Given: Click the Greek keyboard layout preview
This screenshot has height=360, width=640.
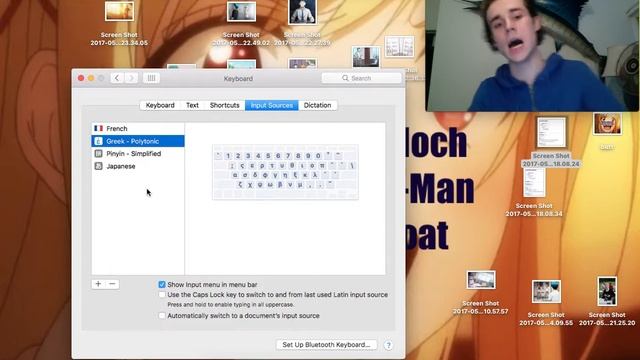Looking at the screenshot, I should coord(285,172).
